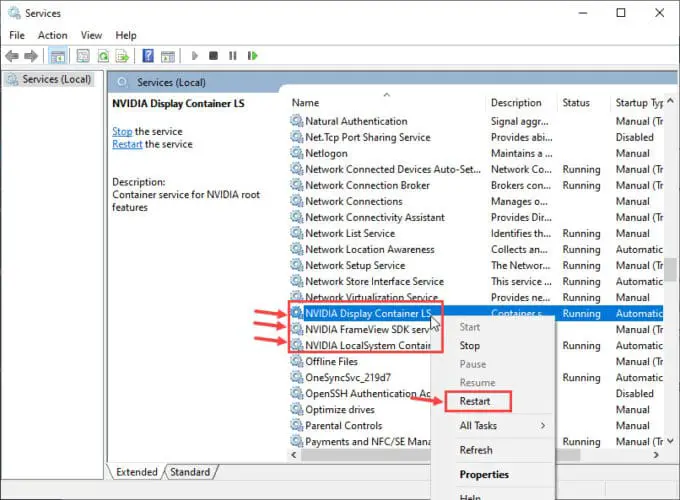
Task: Click the Stop Service square icon
Action: pos(213,56)
